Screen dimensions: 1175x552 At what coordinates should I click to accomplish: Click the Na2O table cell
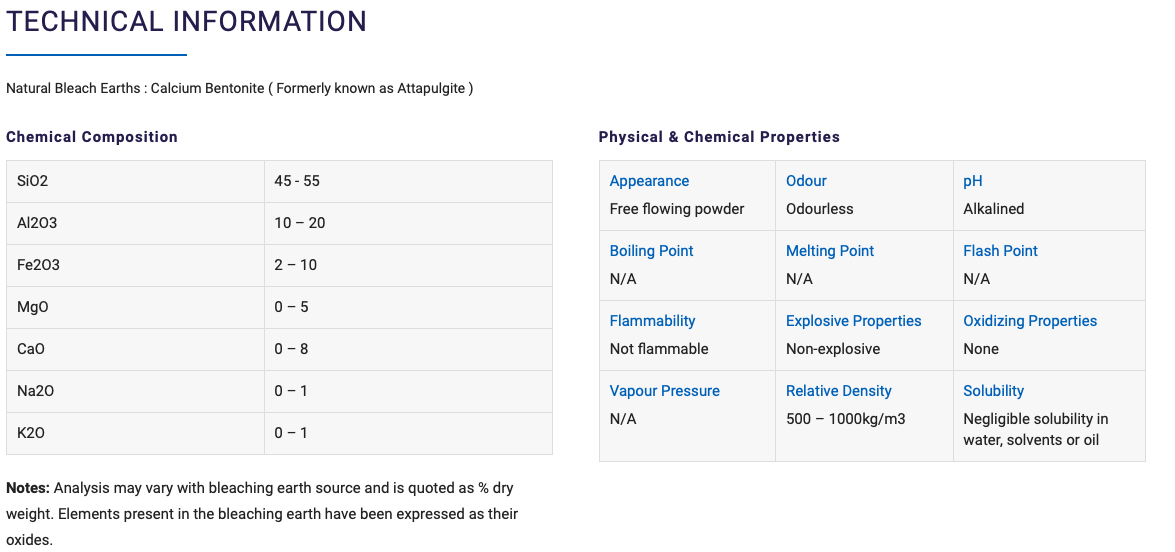point(135,391)
